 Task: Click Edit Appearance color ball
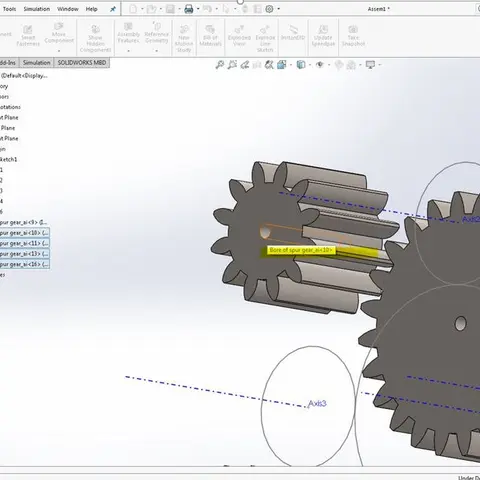(339, 65)
